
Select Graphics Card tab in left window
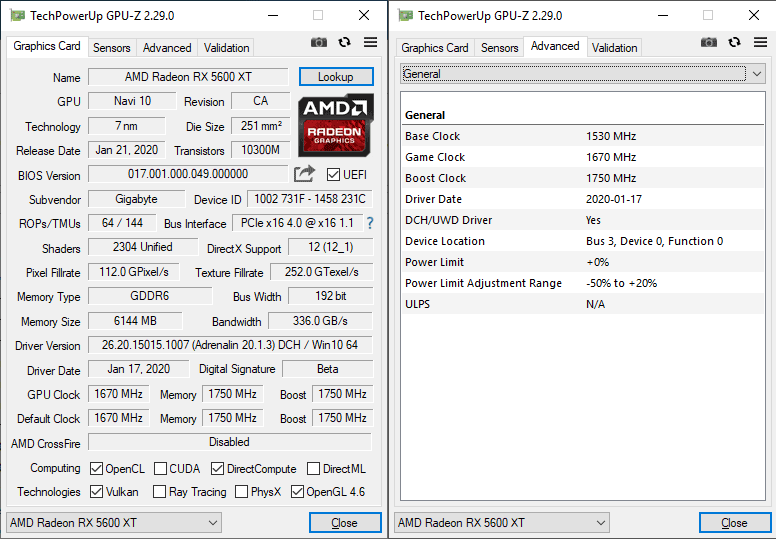(x=47, y=47)
